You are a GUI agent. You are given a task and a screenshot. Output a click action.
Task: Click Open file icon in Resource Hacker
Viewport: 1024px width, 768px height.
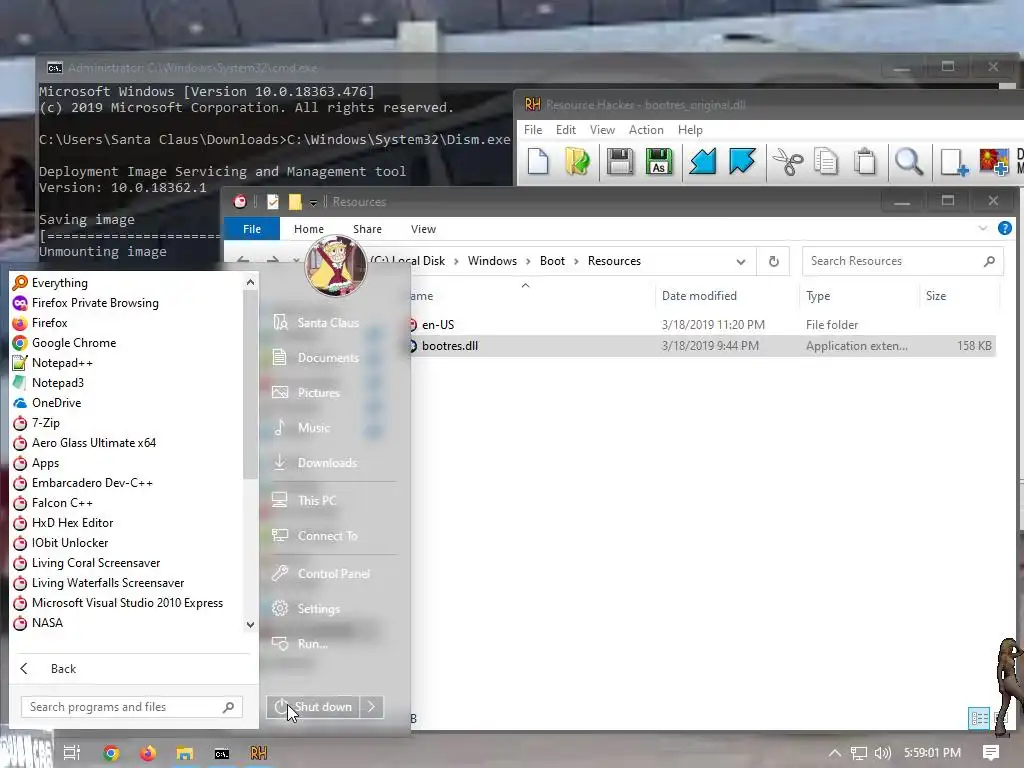tap(577, 161)
